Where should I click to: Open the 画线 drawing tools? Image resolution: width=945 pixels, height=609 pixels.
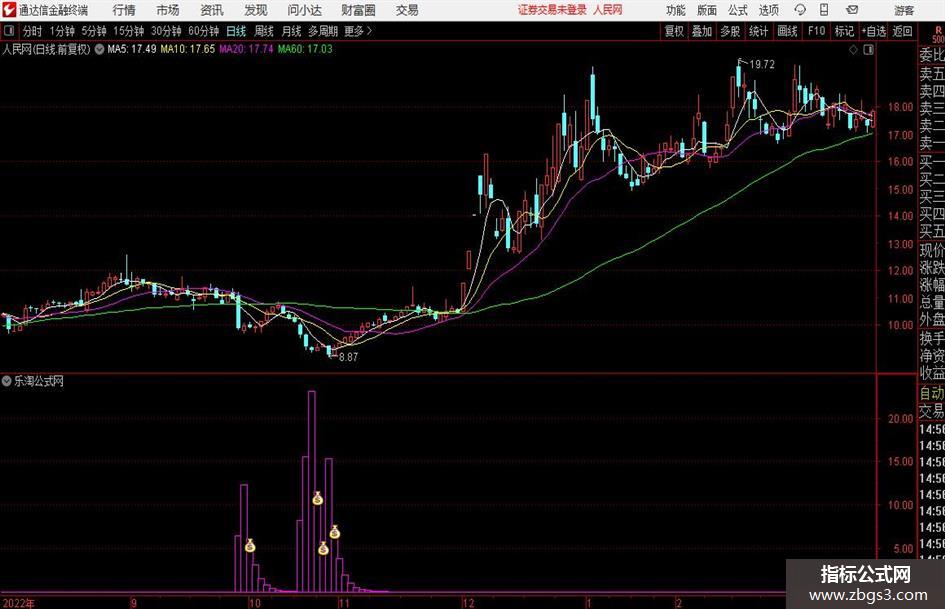coord(787,31)
